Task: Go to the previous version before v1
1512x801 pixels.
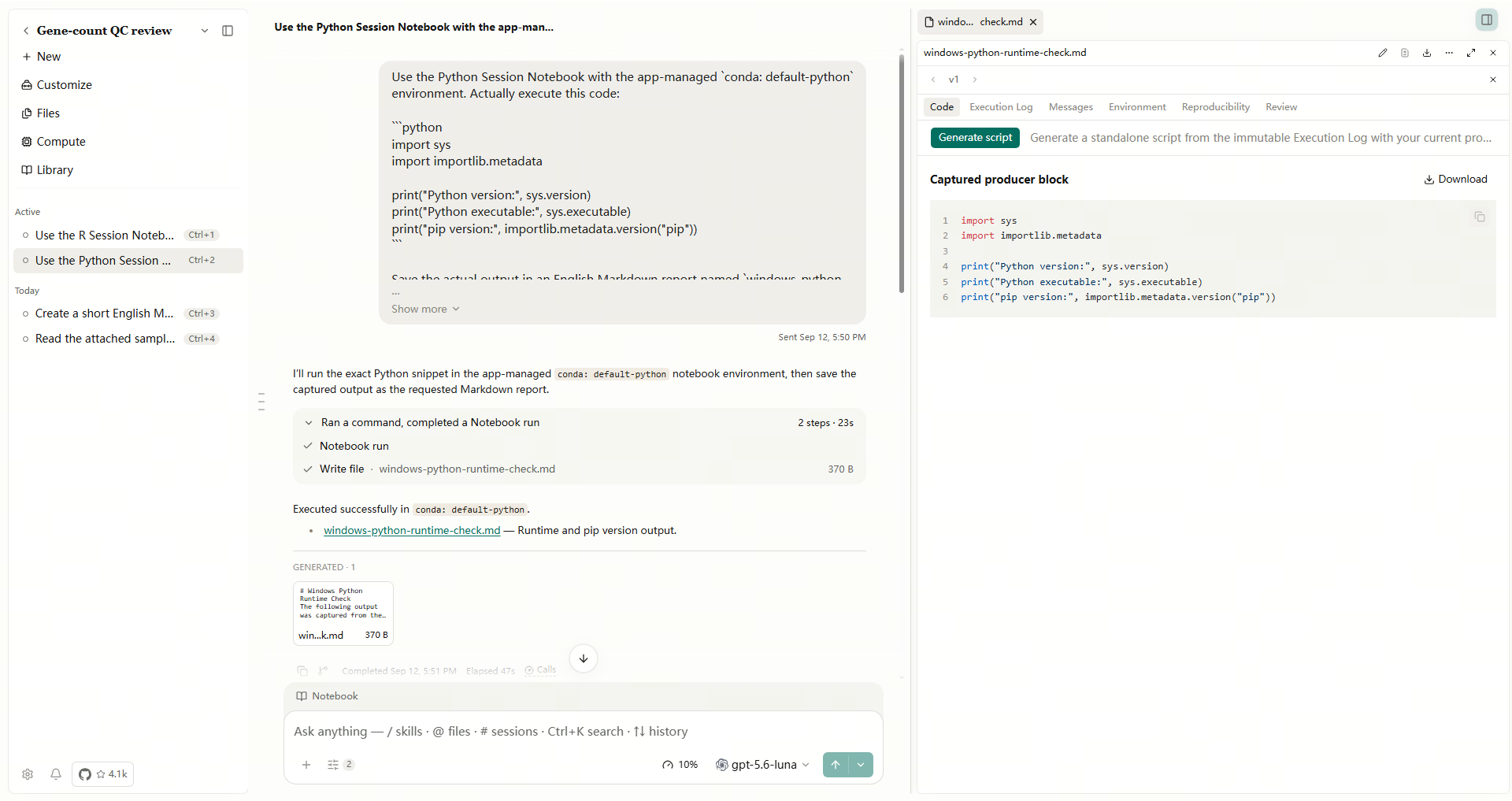Action: (933, 80)
